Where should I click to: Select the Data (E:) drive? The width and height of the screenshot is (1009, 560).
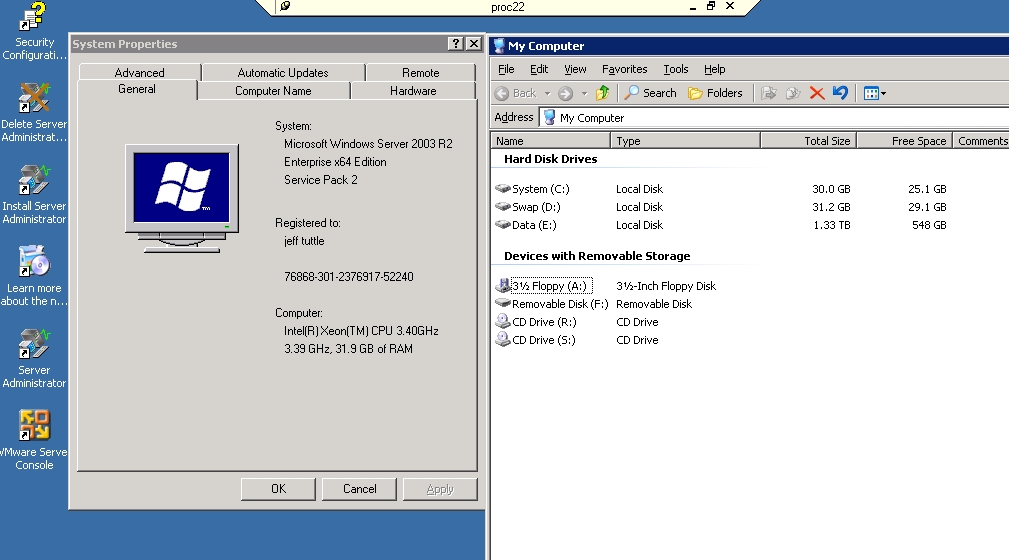click(526, 225)
